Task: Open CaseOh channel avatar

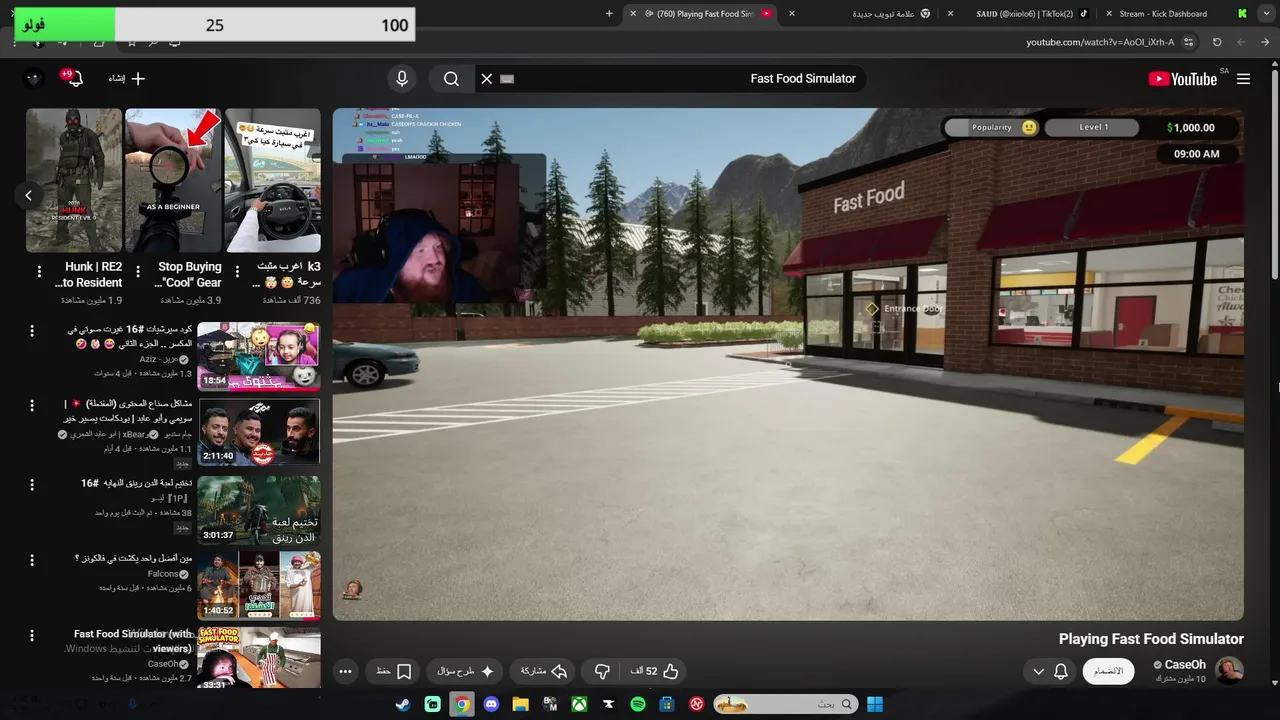Action: tap(1229, 671)
